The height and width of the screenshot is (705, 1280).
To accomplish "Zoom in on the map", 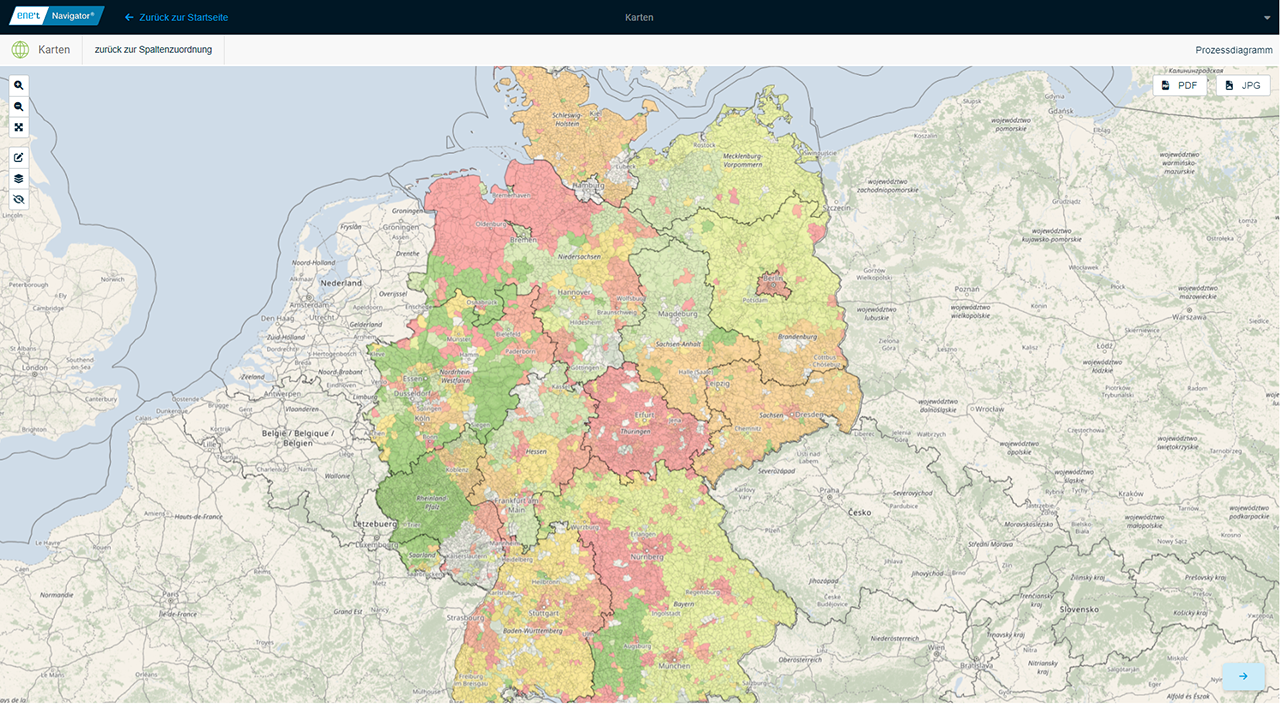I will [19, 86].
